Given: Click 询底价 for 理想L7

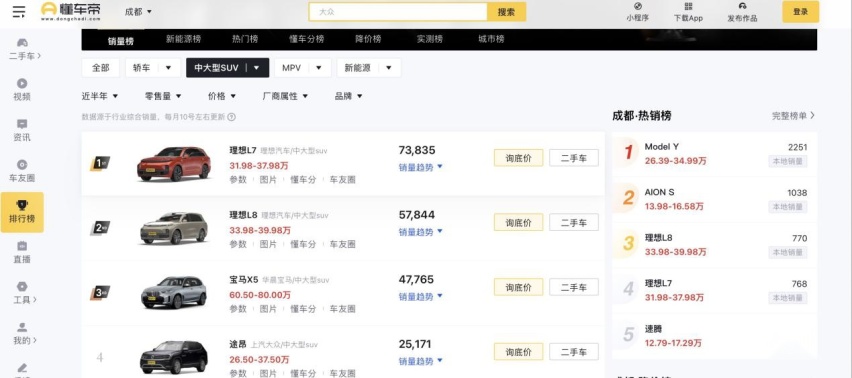Looking at the screenshot, I should point(518,158).
